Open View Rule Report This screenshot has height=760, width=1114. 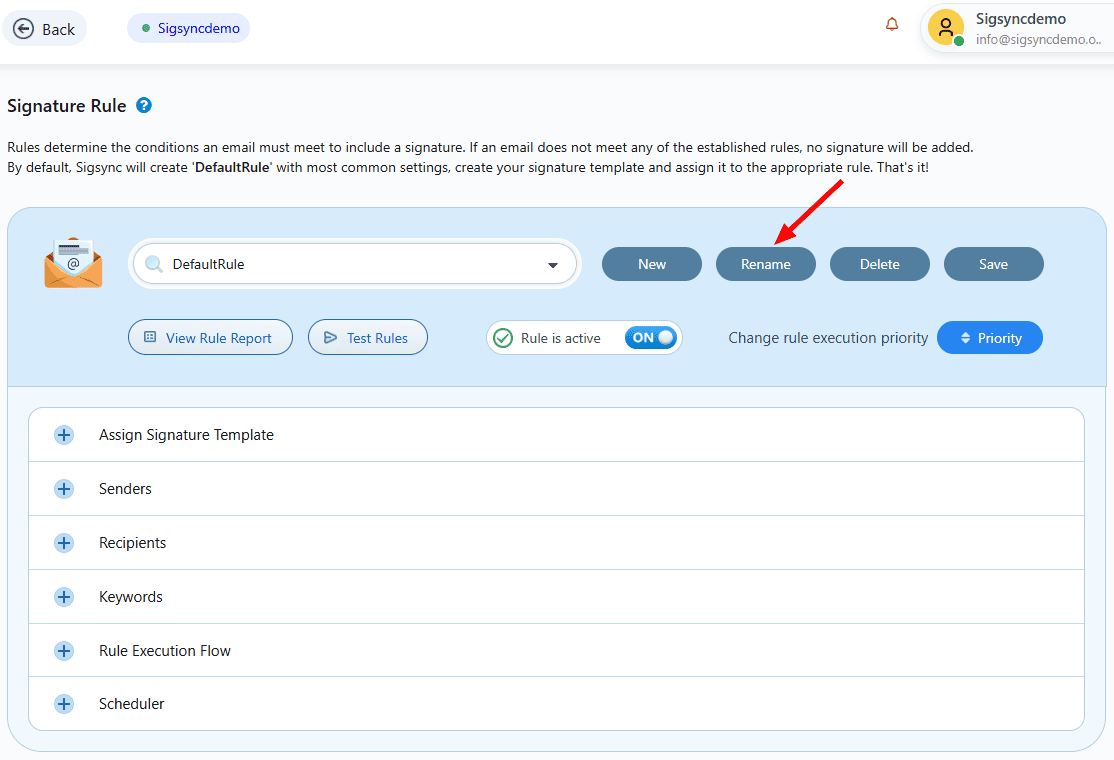[210, 338]
